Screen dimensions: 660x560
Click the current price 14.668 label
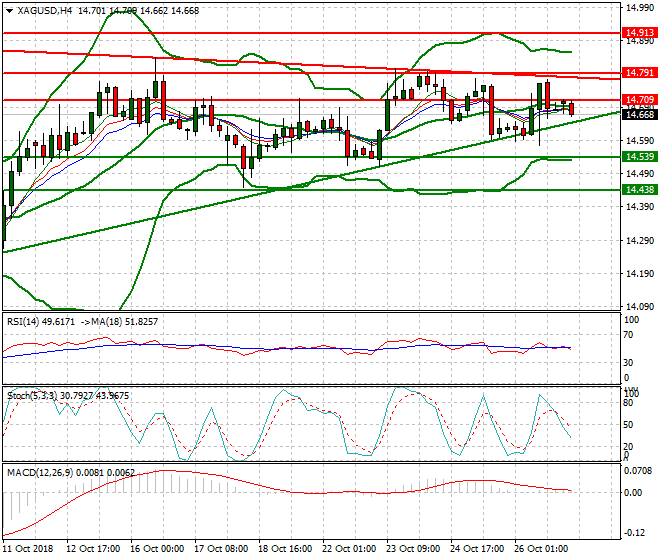[x=639, y=115]
